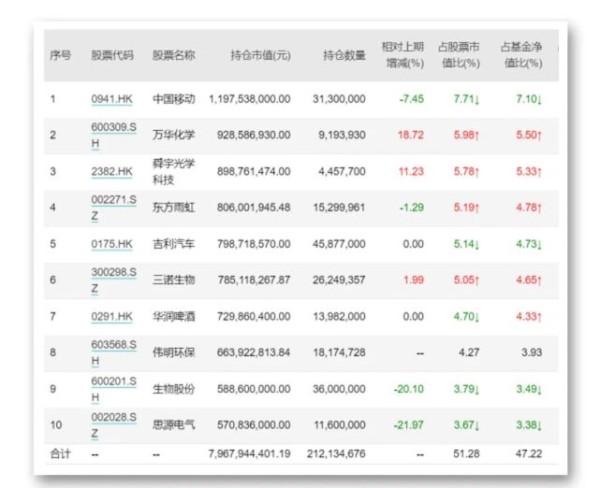
Task: Open stock code link 0291.HK
Action: click(x=112, y=317)
